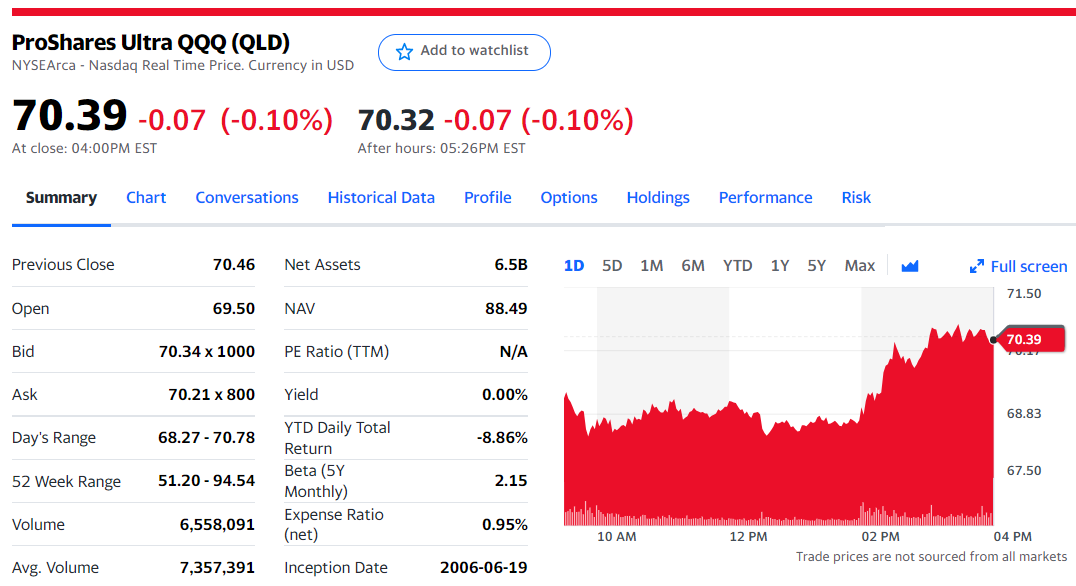Open the Profile tab
The width and height of the screenshot is (1076, 586).
(488, 198)
